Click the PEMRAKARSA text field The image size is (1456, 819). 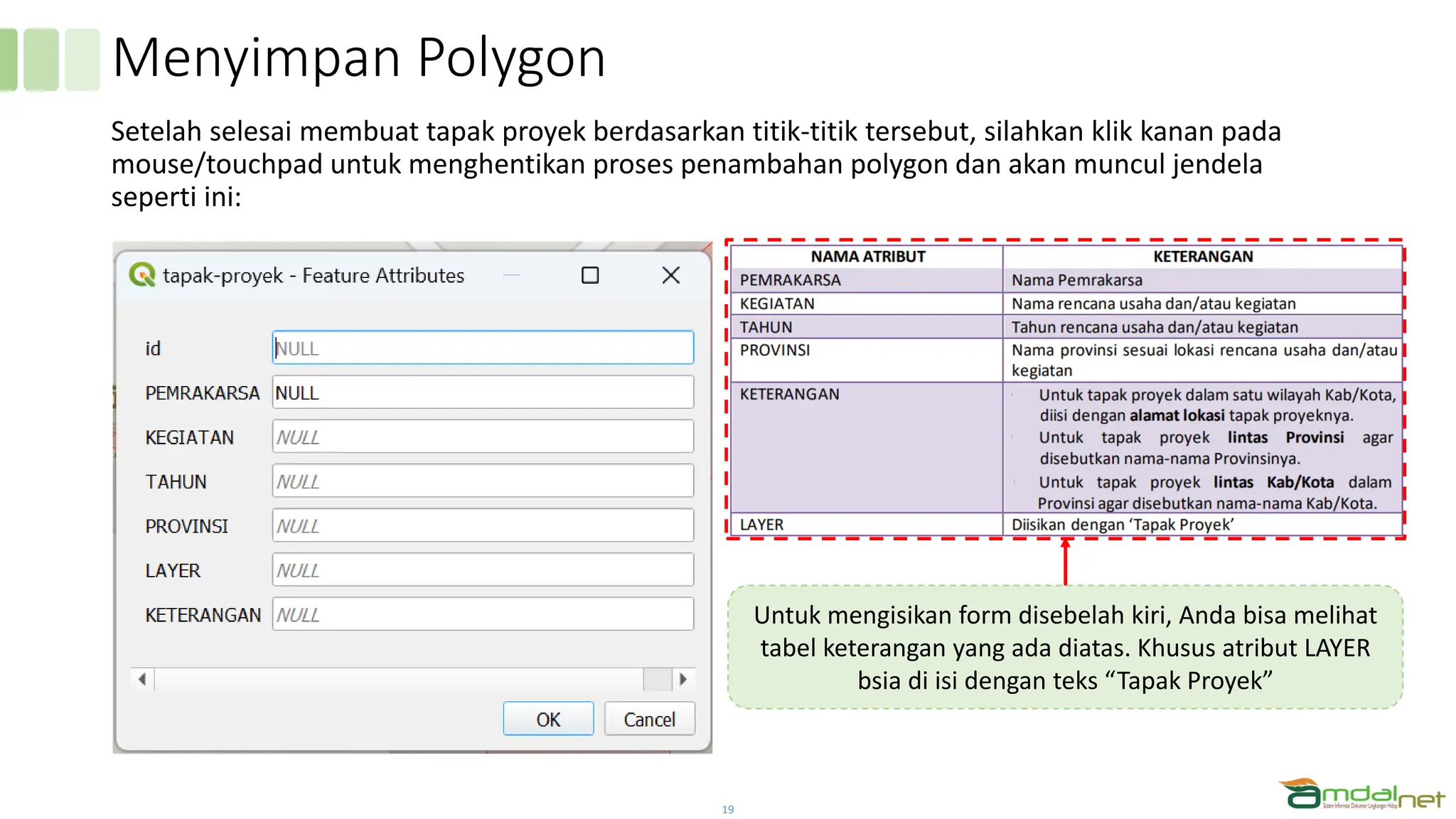(482, 392)
